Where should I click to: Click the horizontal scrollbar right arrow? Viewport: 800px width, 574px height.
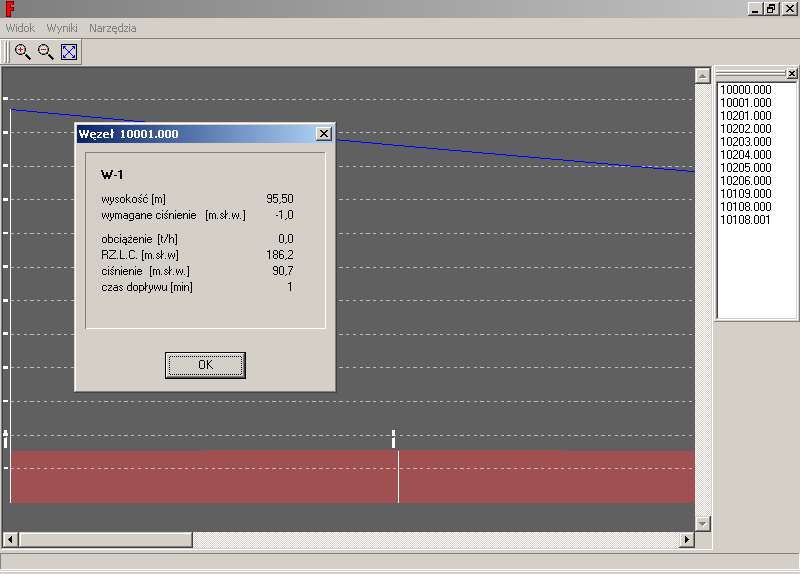[686, 540]
